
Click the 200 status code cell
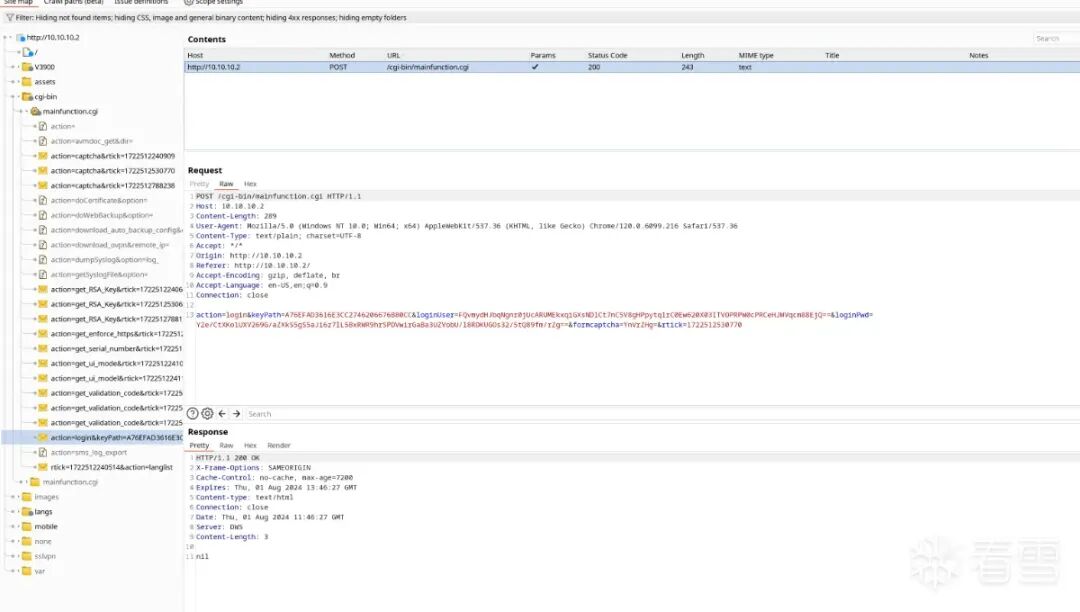594,67
